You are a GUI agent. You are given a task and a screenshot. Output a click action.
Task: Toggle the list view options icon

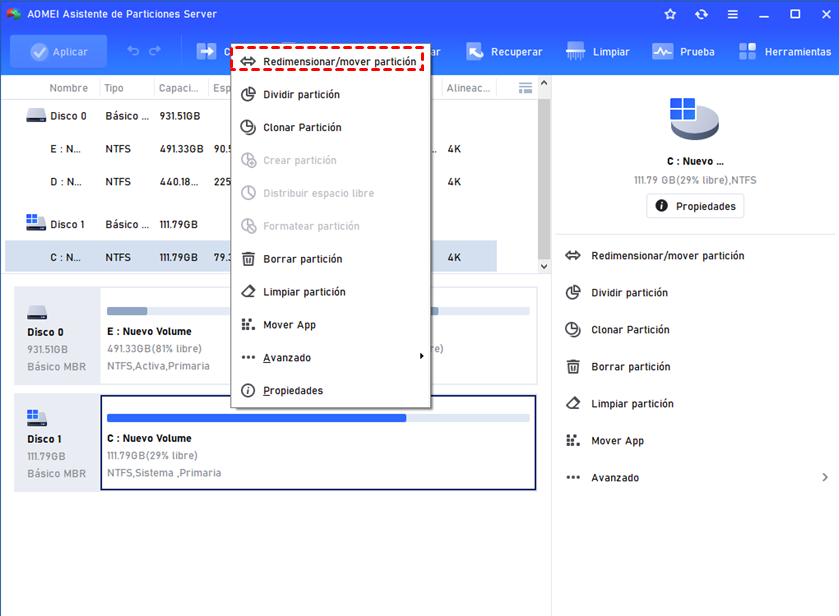click(x=525, y=88)
